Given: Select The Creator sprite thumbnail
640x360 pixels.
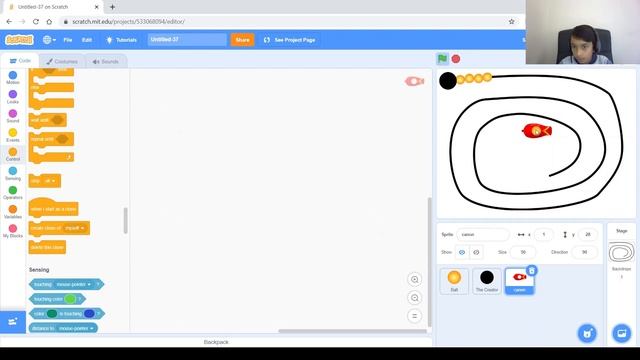Looking at the screenshot, I should (487, 281).
